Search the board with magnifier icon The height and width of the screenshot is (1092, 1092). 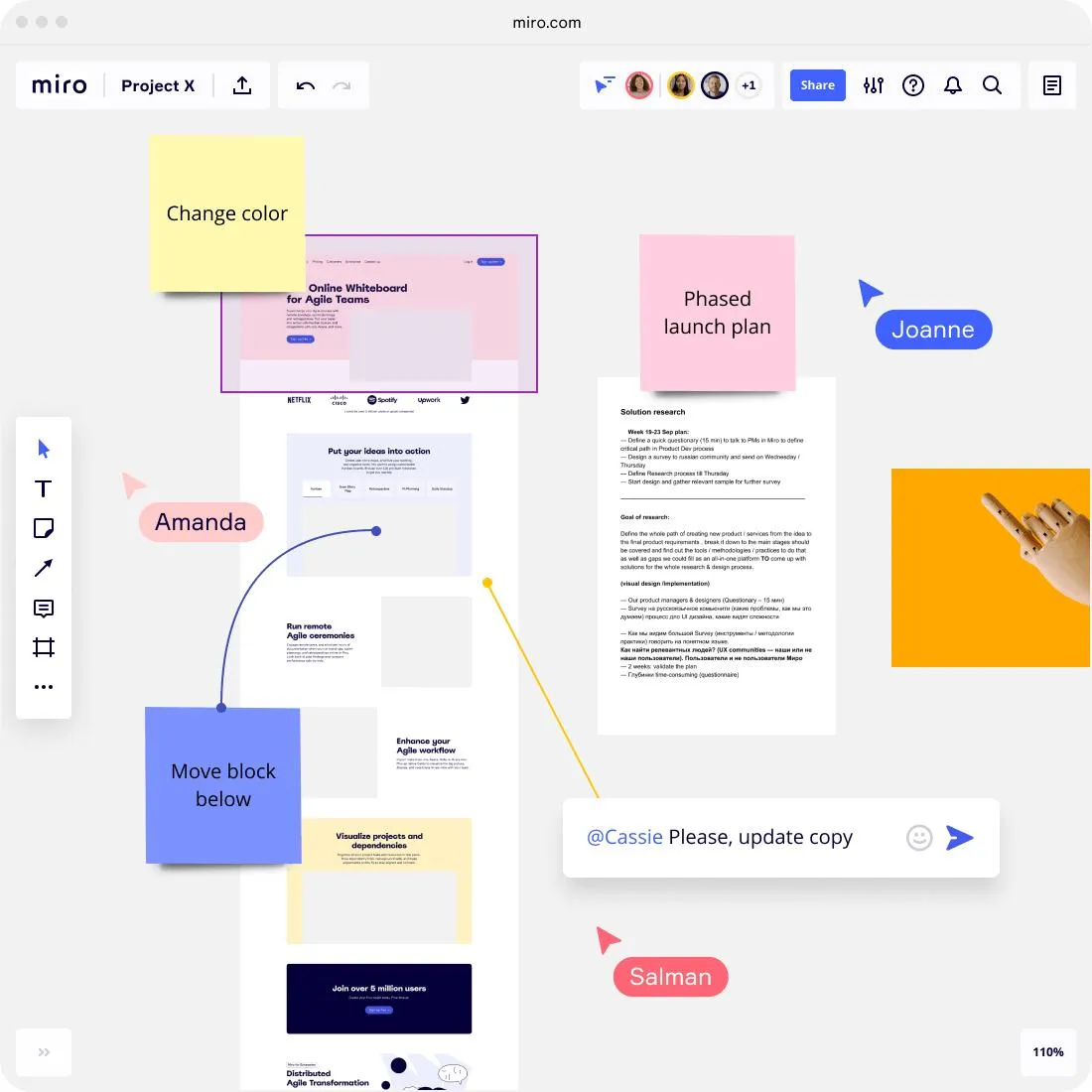tap(992, 85)
